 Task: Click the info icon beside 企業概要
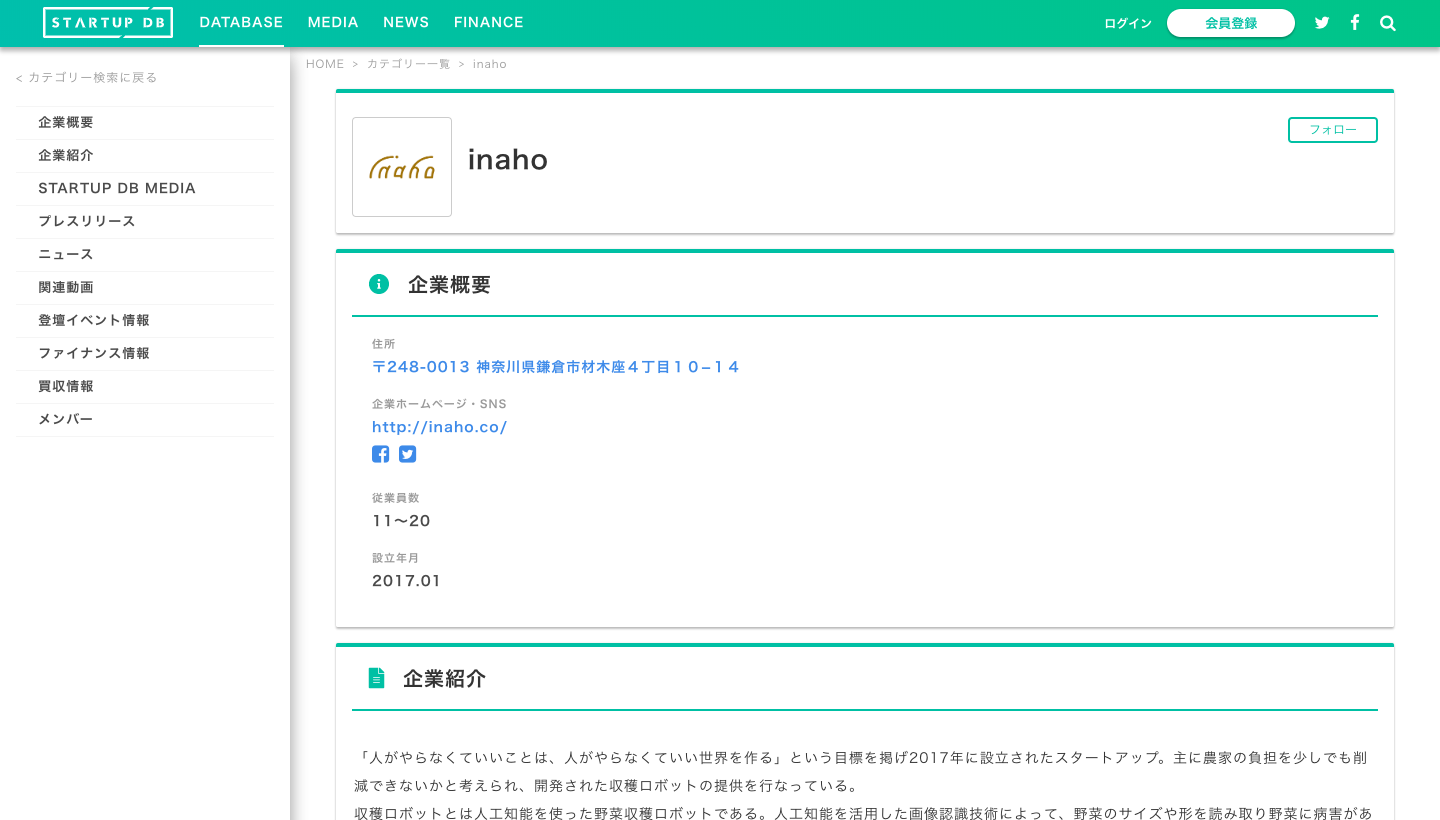point(379,283)
